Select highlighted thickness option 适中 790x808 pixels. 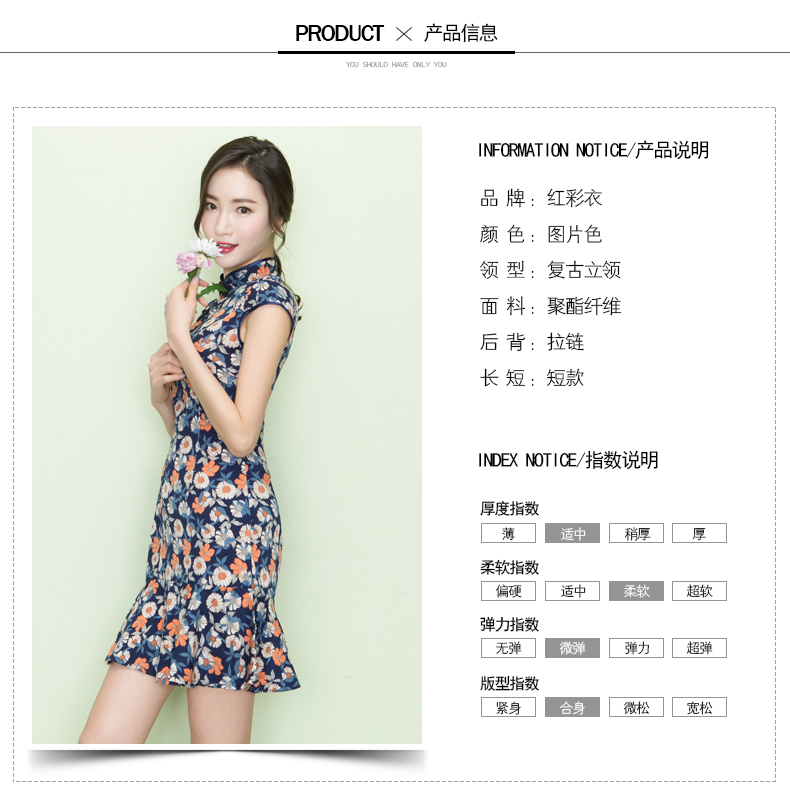[x=573, y=533]
